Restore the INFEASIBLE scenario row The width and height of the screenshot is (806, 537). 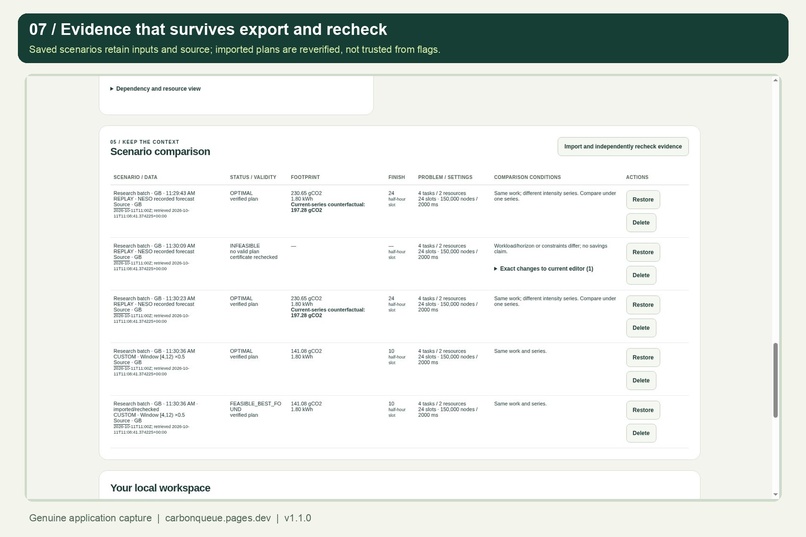click(x=643, y=252)
